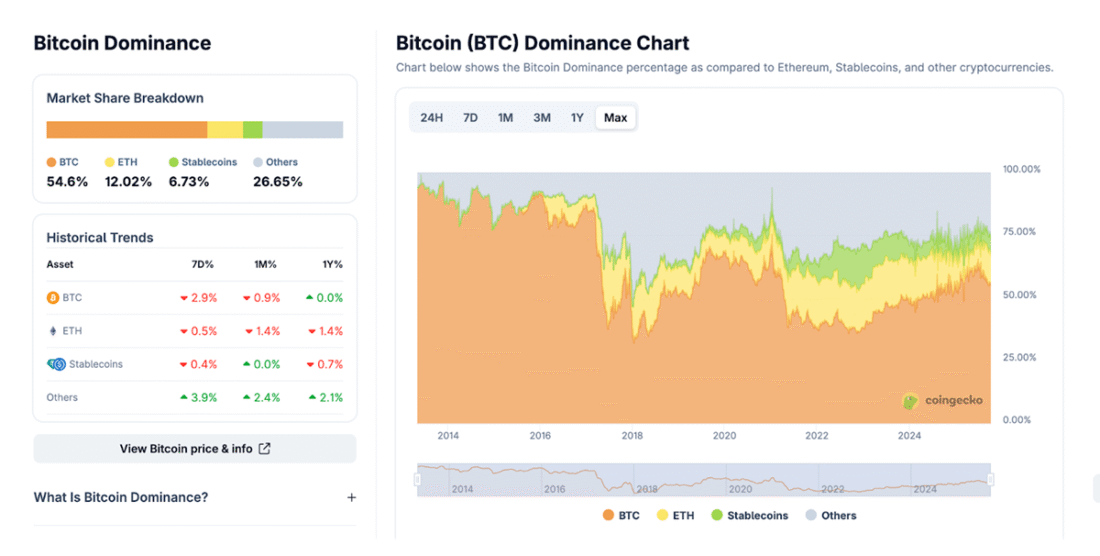This screenshot has width=1100, height=556.
Task: Click the yellow ETH dot in Market Share
Action: pos(108,162)
